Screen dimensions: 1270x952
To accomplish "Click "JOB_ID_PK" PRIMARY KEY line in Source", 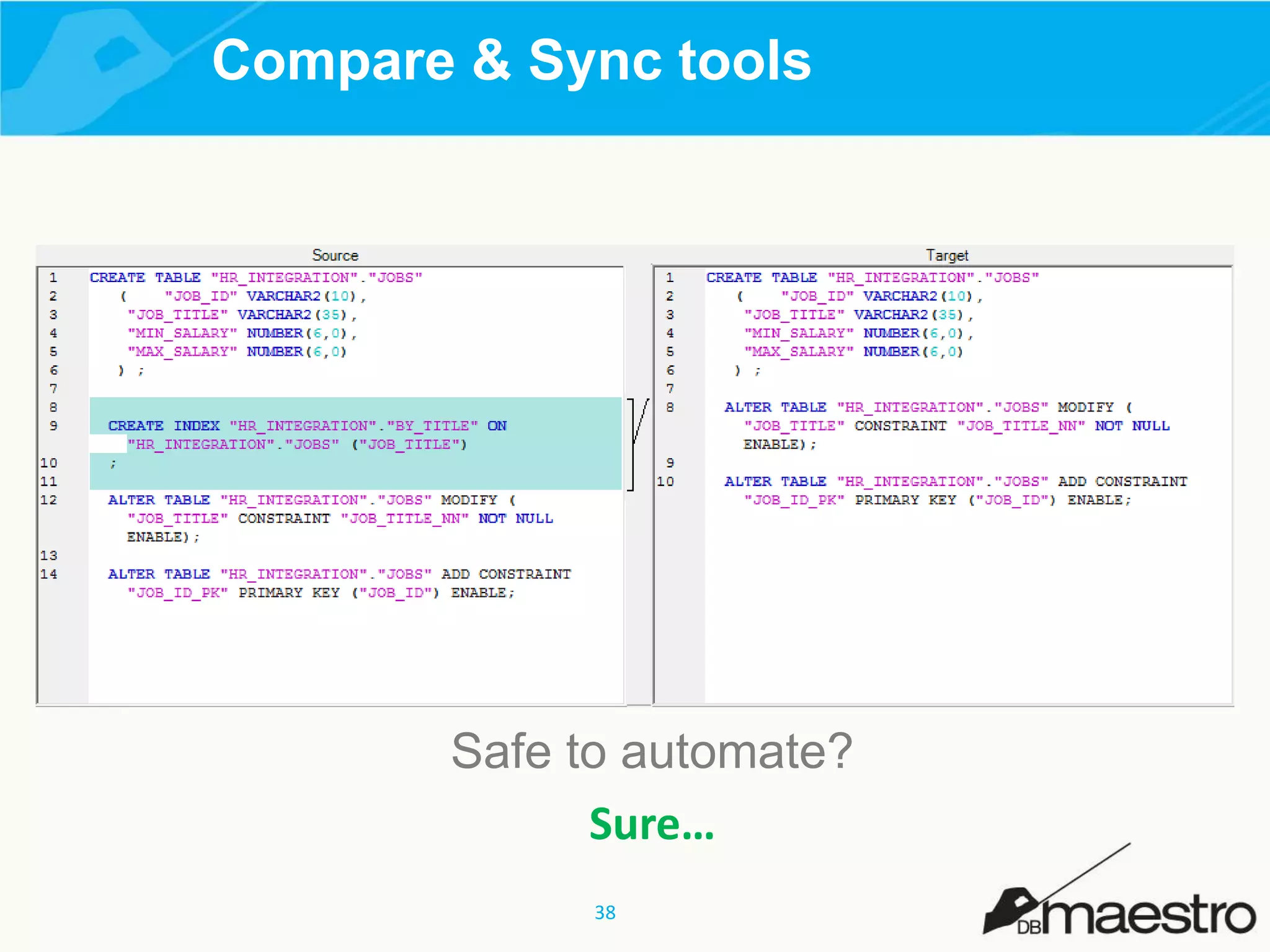I will coord(321,593).
